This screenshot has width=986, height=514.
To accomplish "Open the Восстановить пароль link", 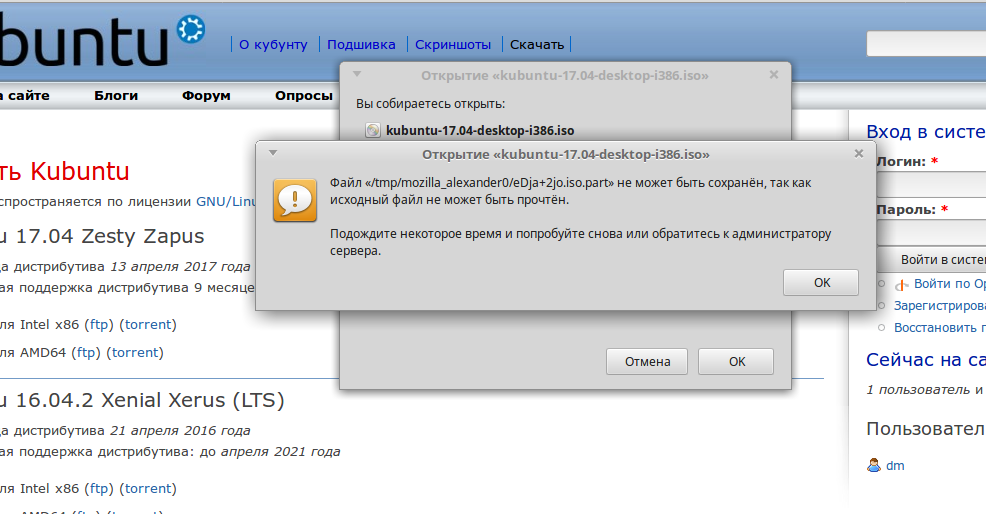I will [x=940, y=328].
